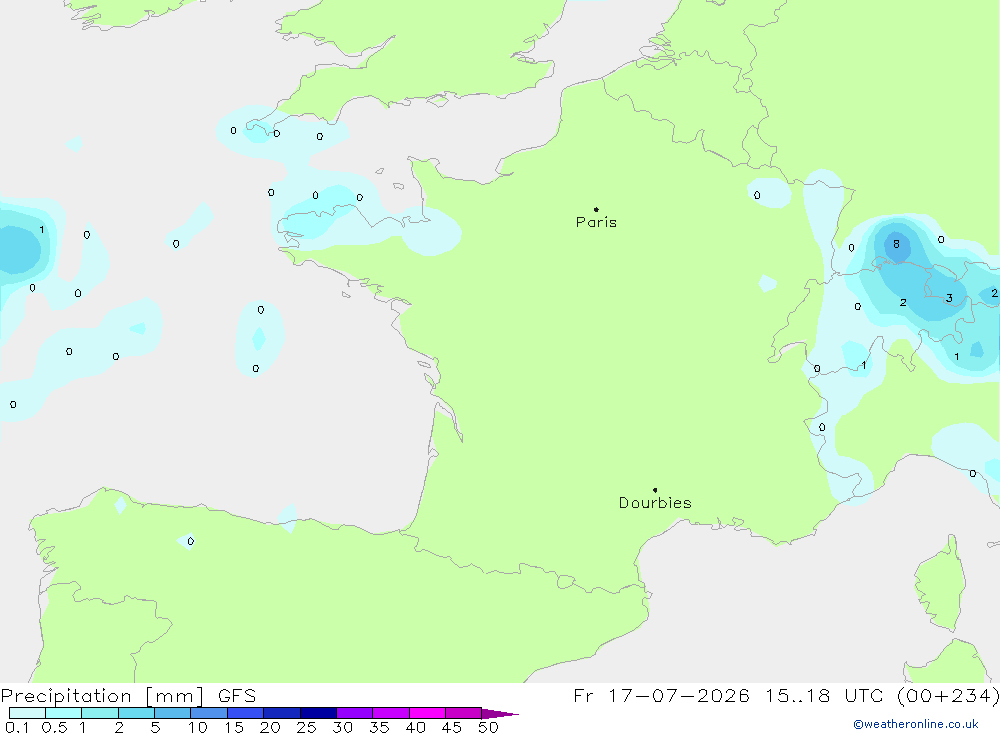Pick the 10–15 mm legend swatch
1000x733 pixels.
point(209,713)
